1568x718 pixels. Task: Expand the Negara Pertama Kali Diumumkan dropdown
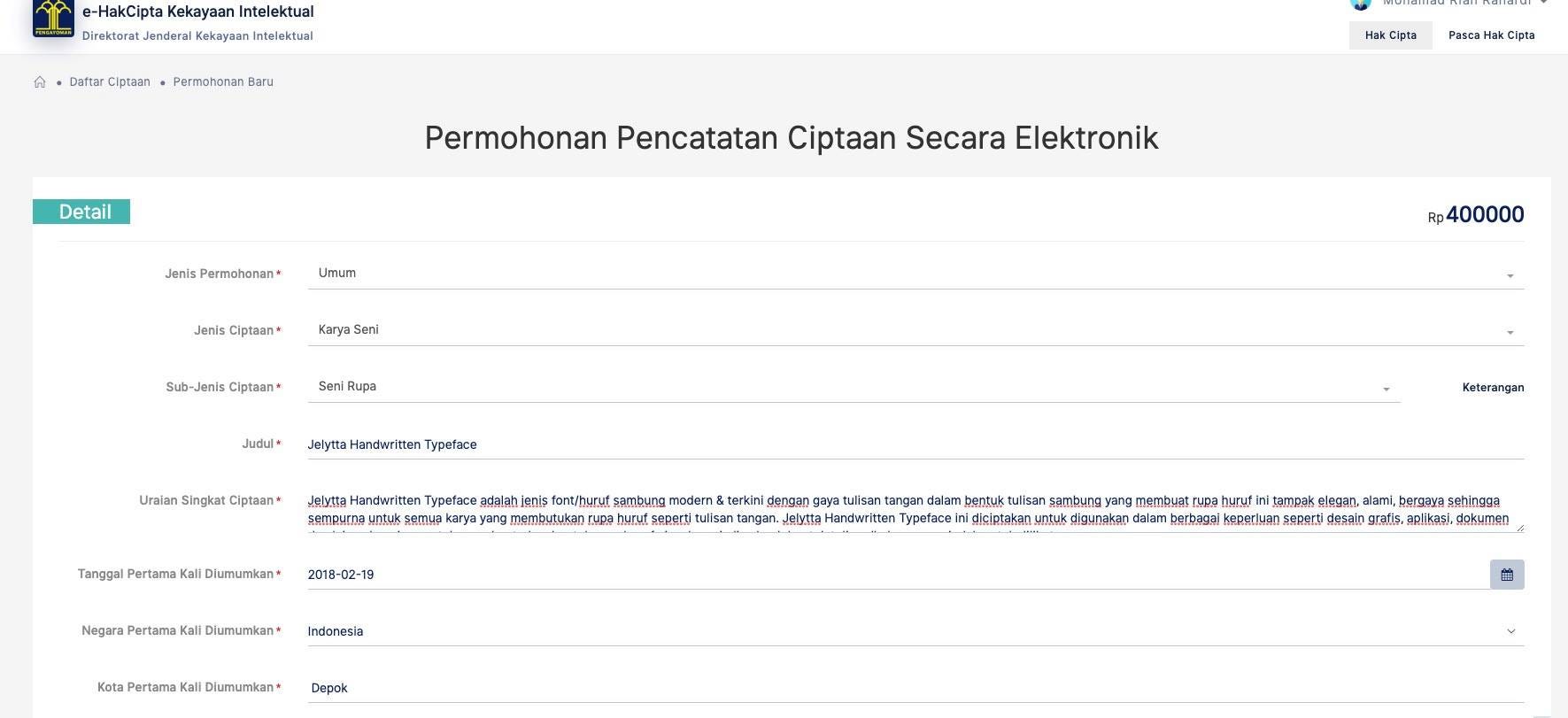click(1510, 631)
